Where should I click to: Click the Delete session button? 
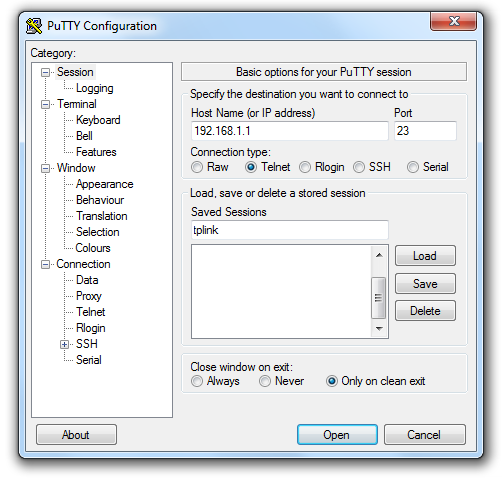[425, 311]
